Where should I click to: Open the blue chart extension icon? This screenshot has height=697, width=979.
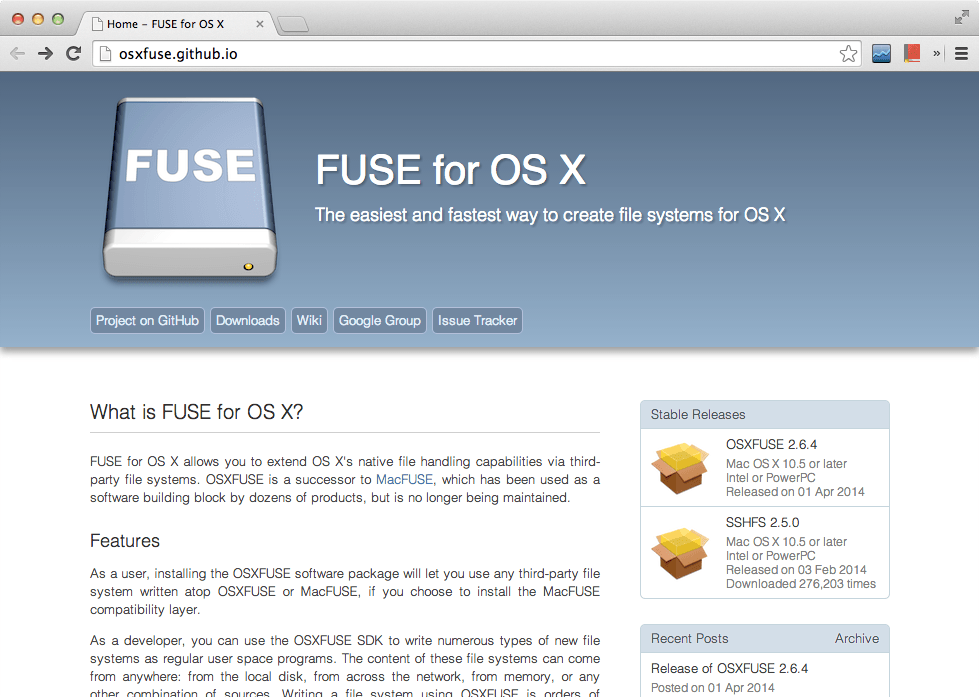pos(881,54)
